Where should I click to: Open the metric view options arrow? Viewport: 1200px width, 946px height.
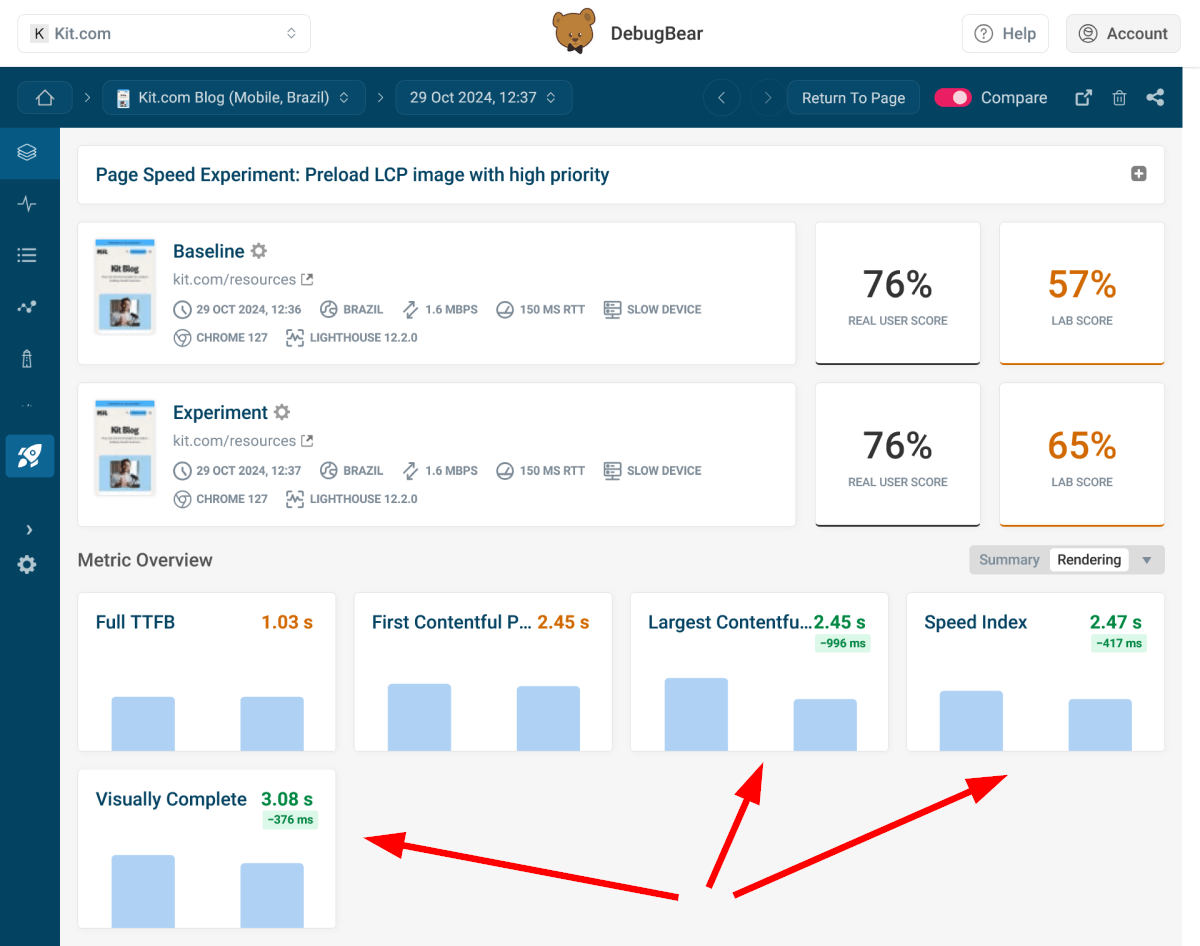tap(1147, 560)
